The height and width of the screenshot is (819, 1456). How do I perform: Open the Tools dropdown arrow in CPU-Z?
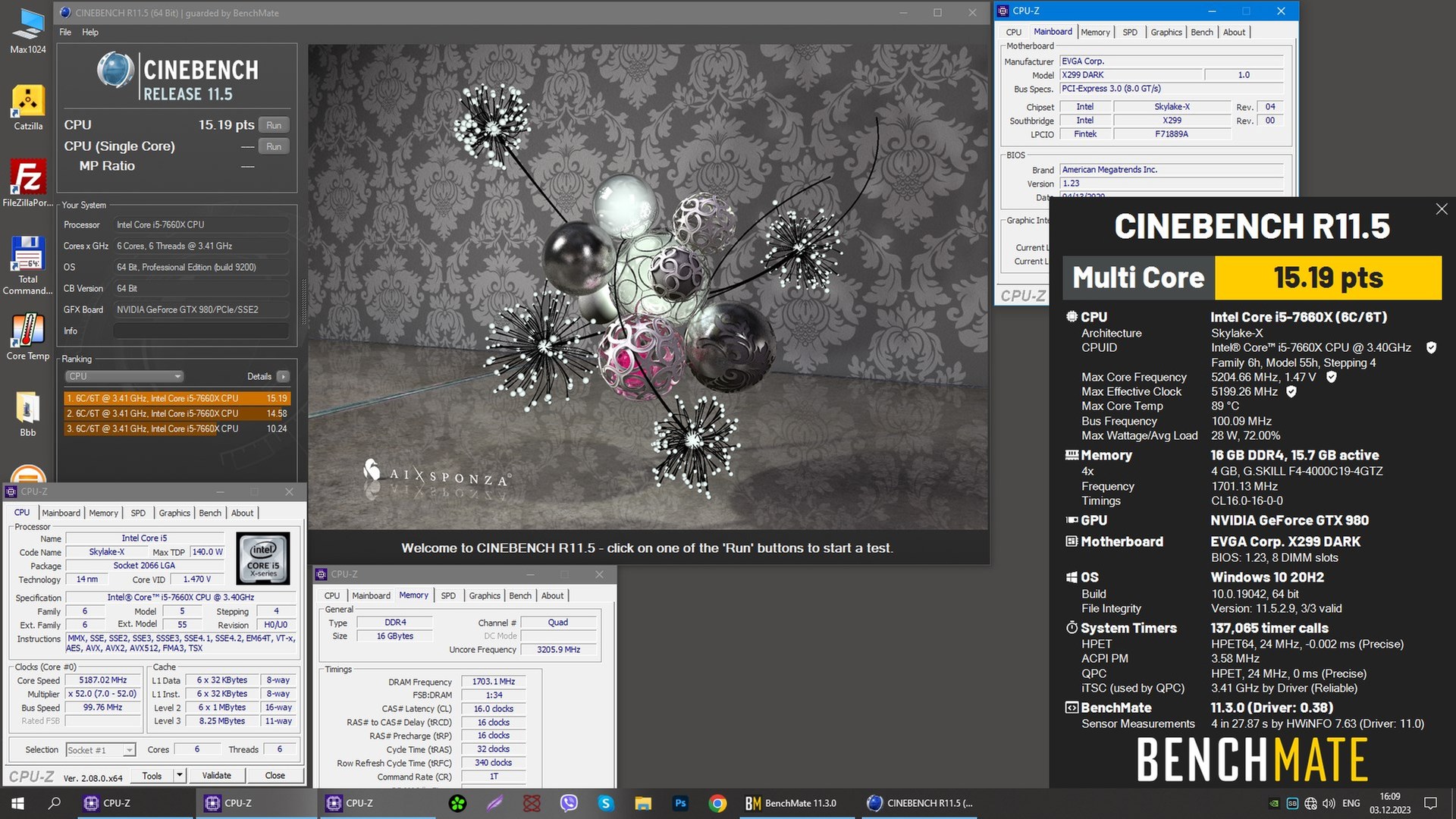[x=180, y=775]
